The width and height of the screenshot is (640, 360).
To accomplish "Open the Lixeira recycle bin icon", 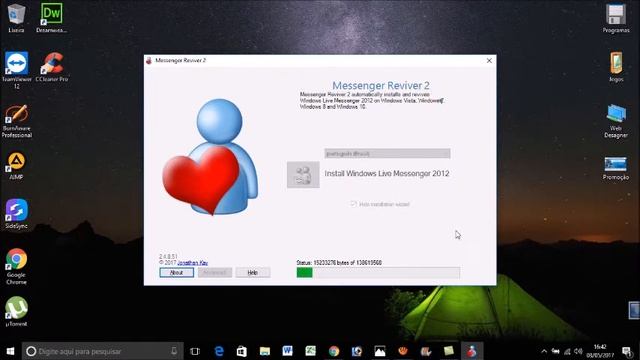I will coord(16,17).
